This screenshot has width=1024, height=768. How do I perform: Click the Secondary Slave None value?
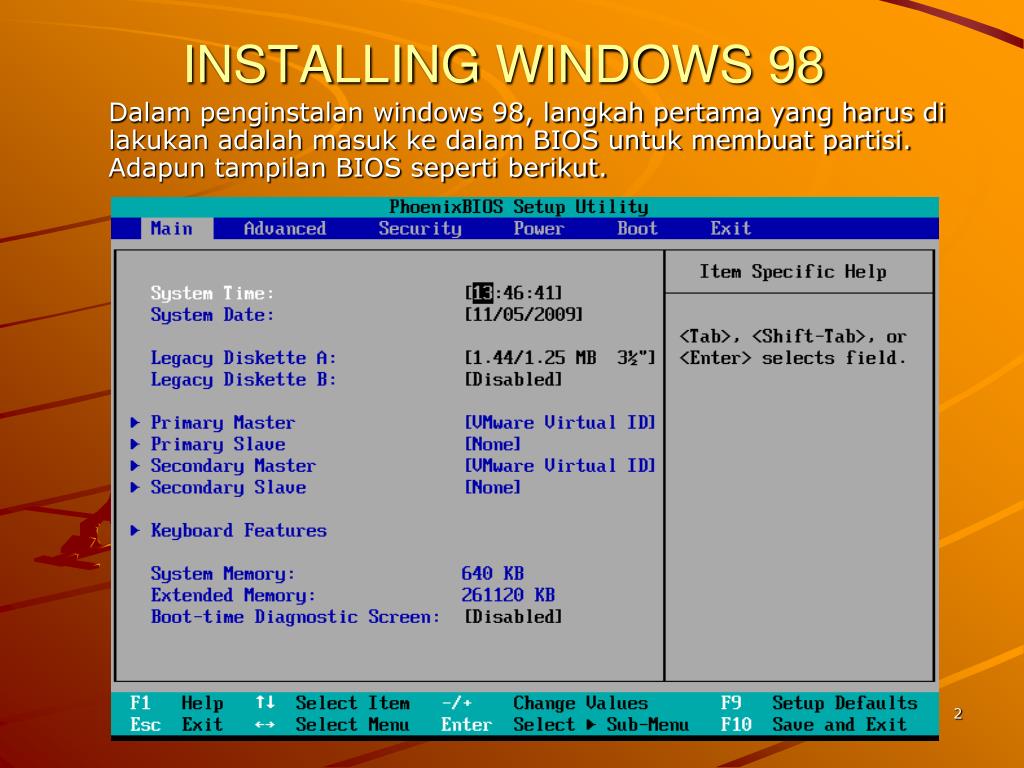click(x=493, y=487)
